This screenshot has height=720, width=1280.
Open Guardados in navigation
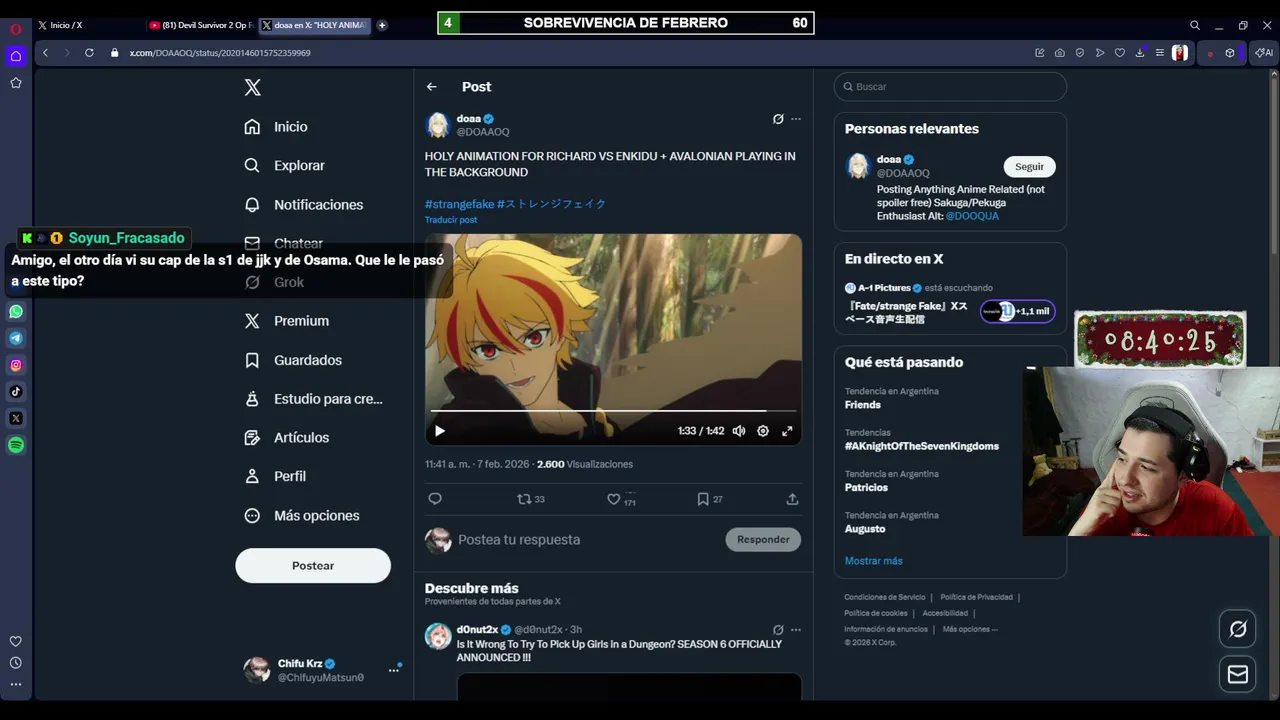tap(293, 360)
